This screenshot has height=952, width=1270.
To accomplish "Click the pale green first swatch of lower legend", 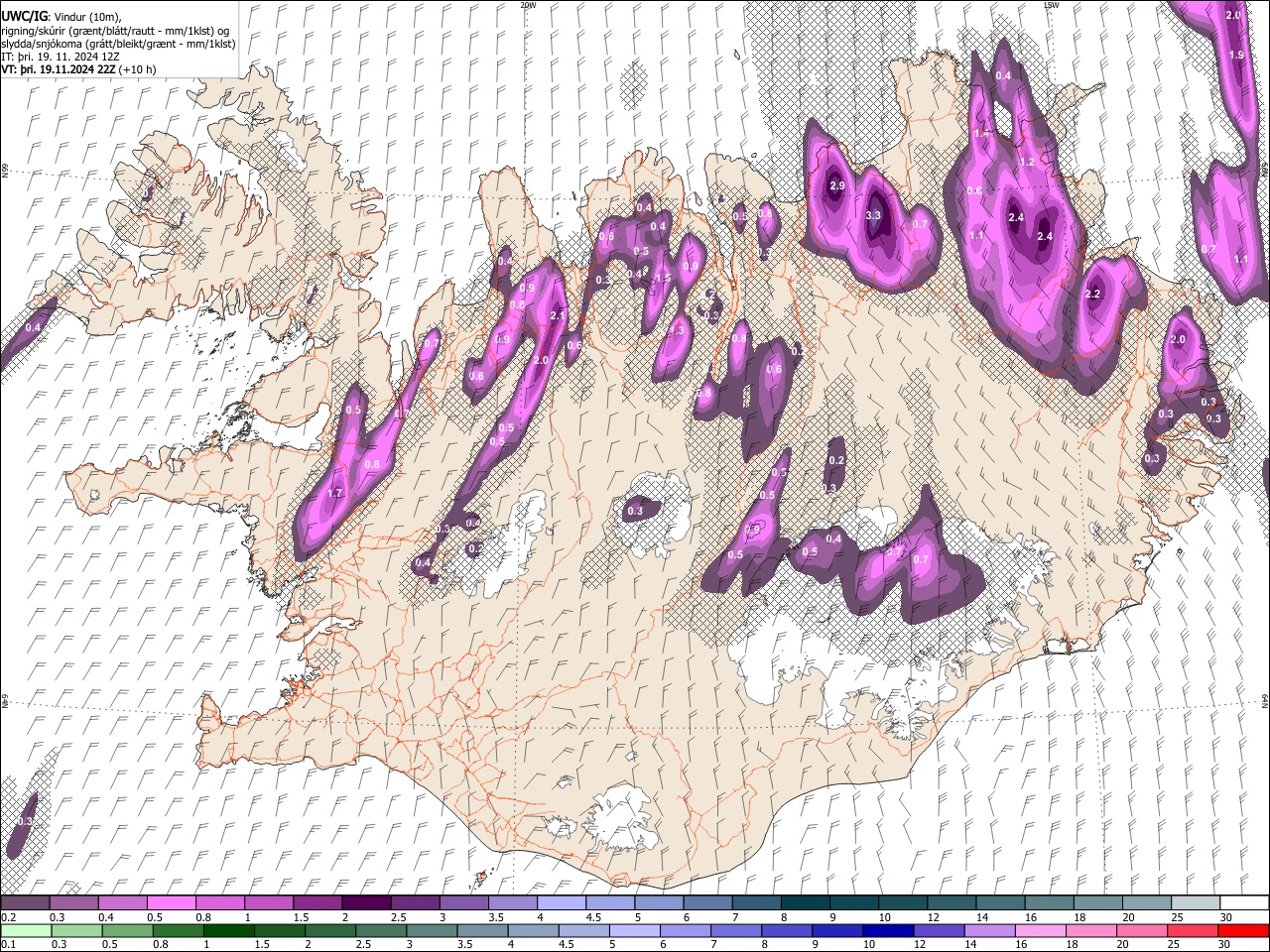I will 26,930.
